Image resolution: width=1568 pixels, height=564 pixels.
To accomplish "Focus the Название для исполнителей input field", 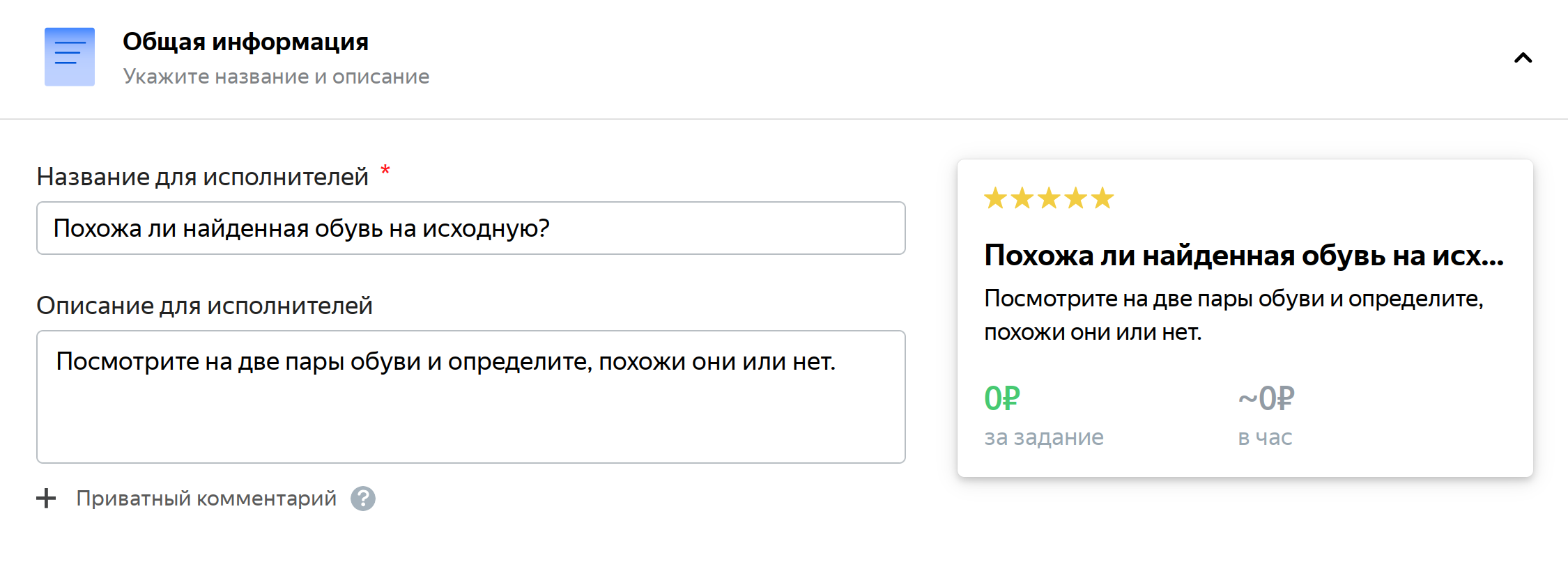I will coord(470,228).
